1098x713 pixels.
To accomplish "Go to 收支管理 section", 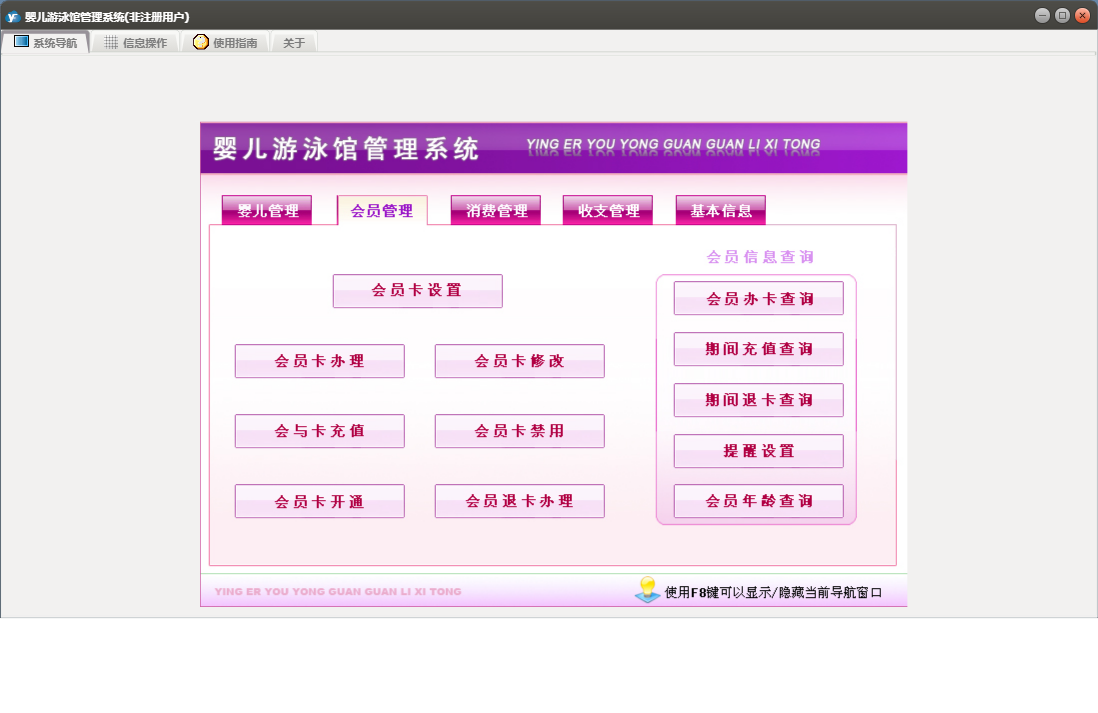I will (608, 211).
